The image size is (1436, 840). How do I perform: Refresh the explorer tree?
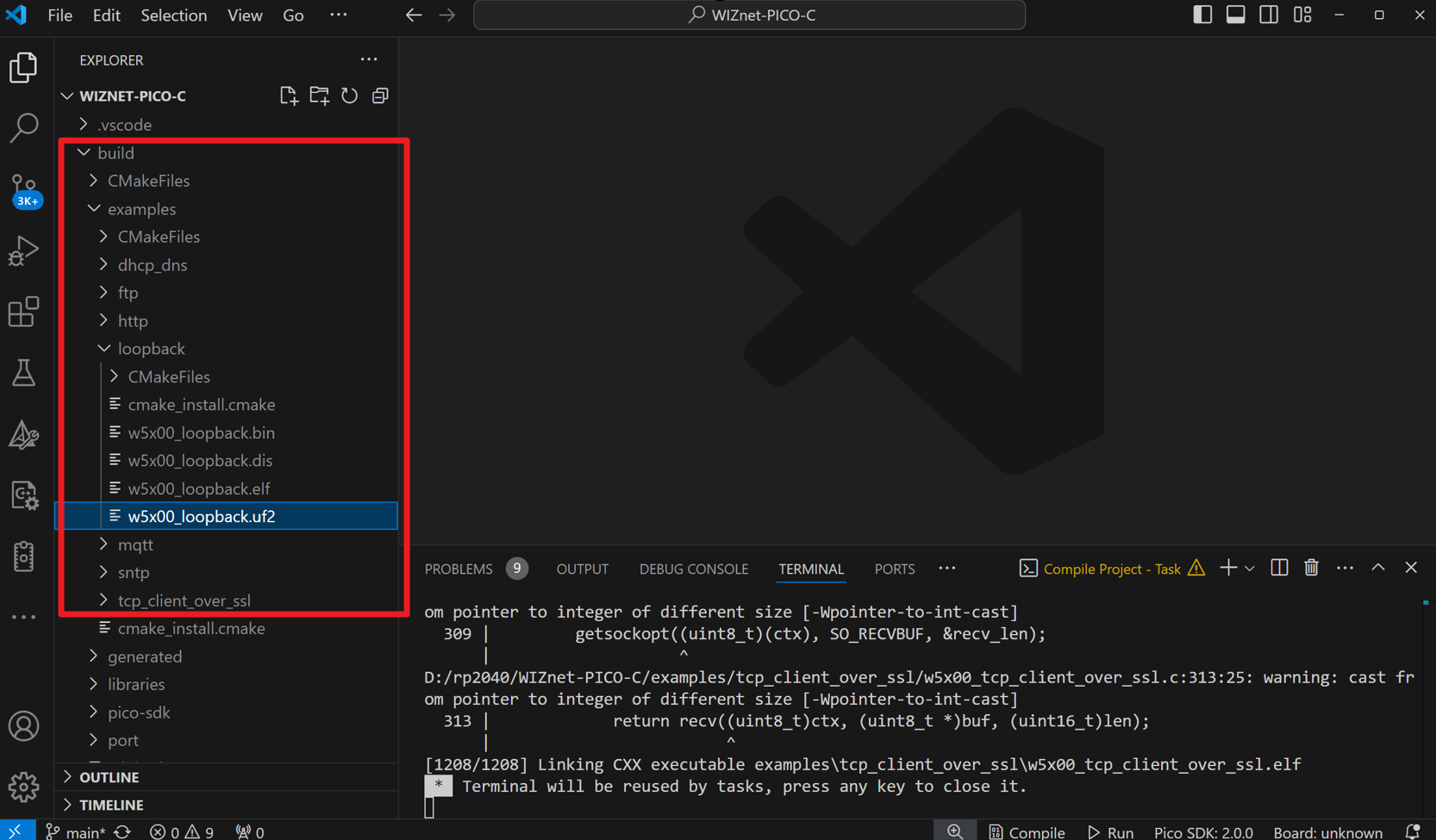pos(349,96)
